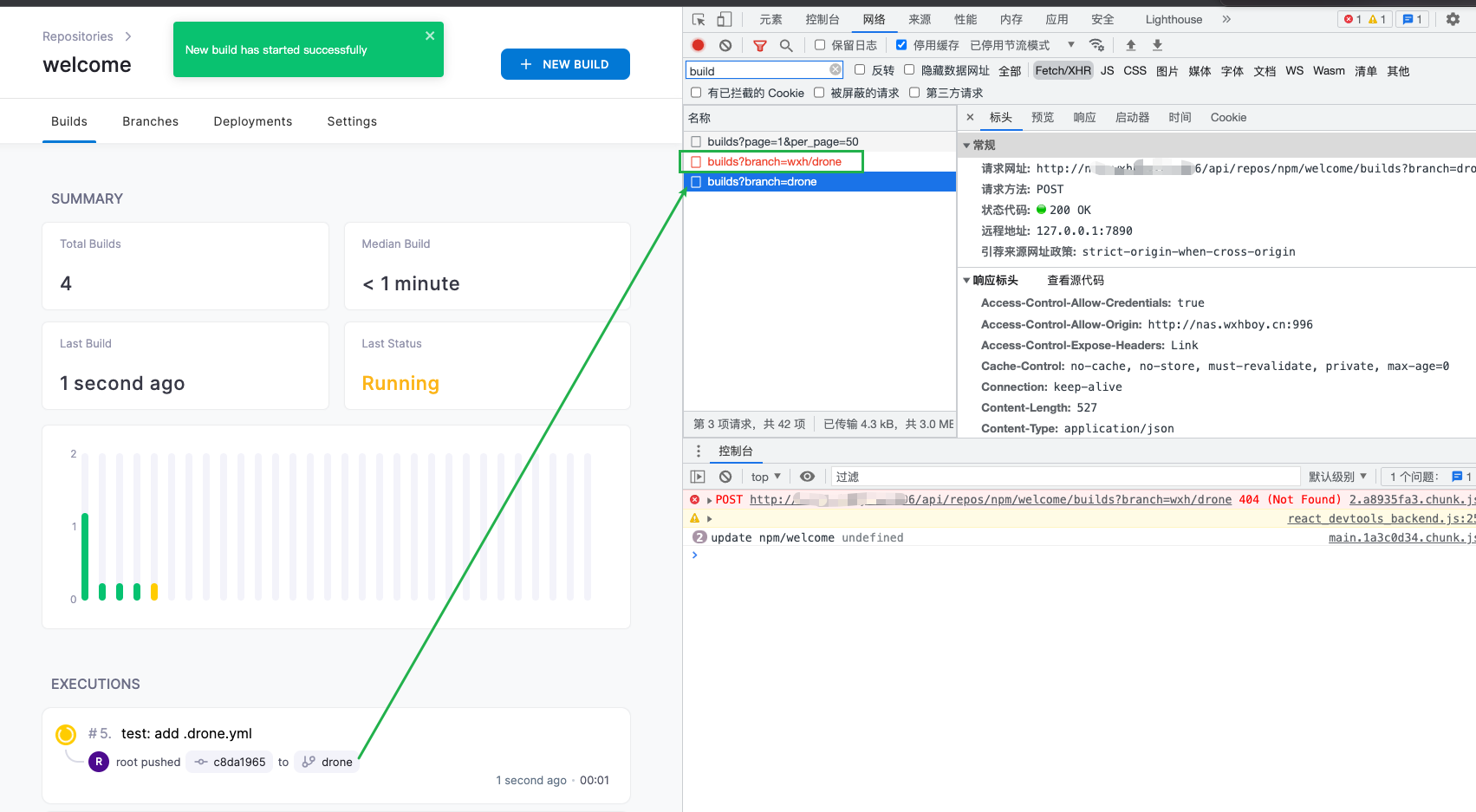The image size is (1476, 812).
Task: Click the export HAR download arrow icon
Action: coord(1157,45)
